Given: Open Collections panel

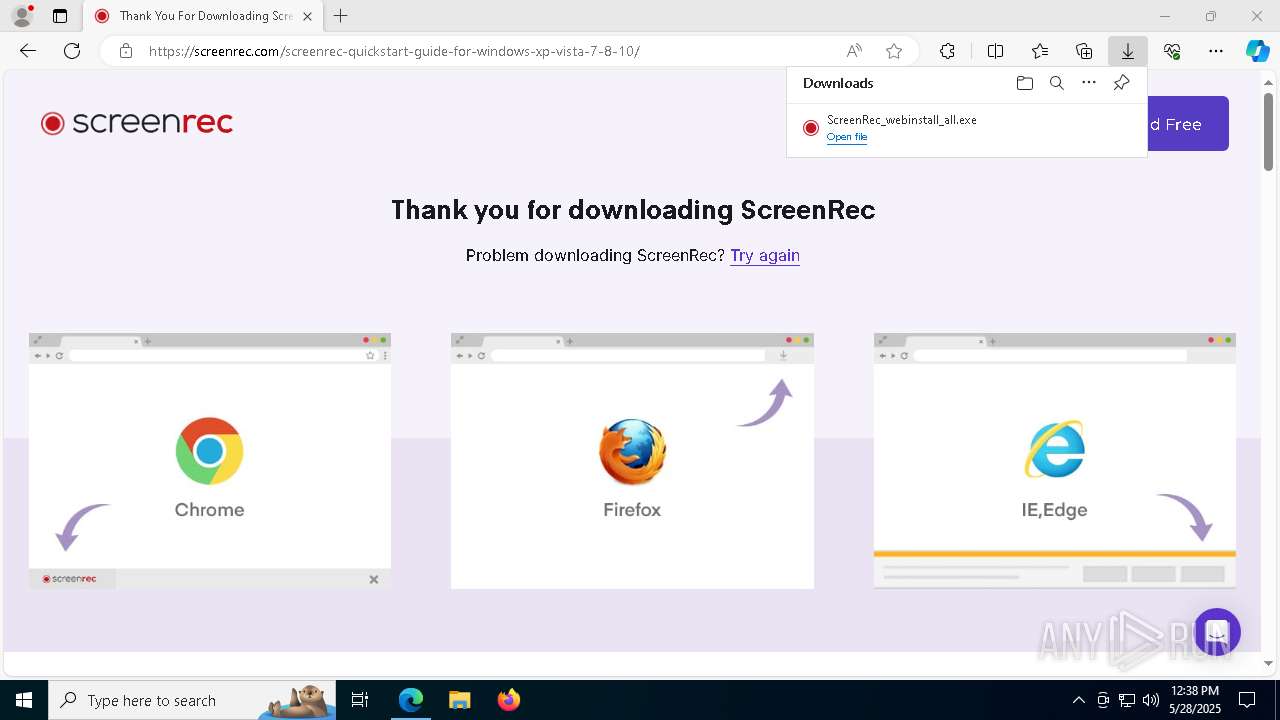Looking at the screenshot, I should [x=1084, y=51].
